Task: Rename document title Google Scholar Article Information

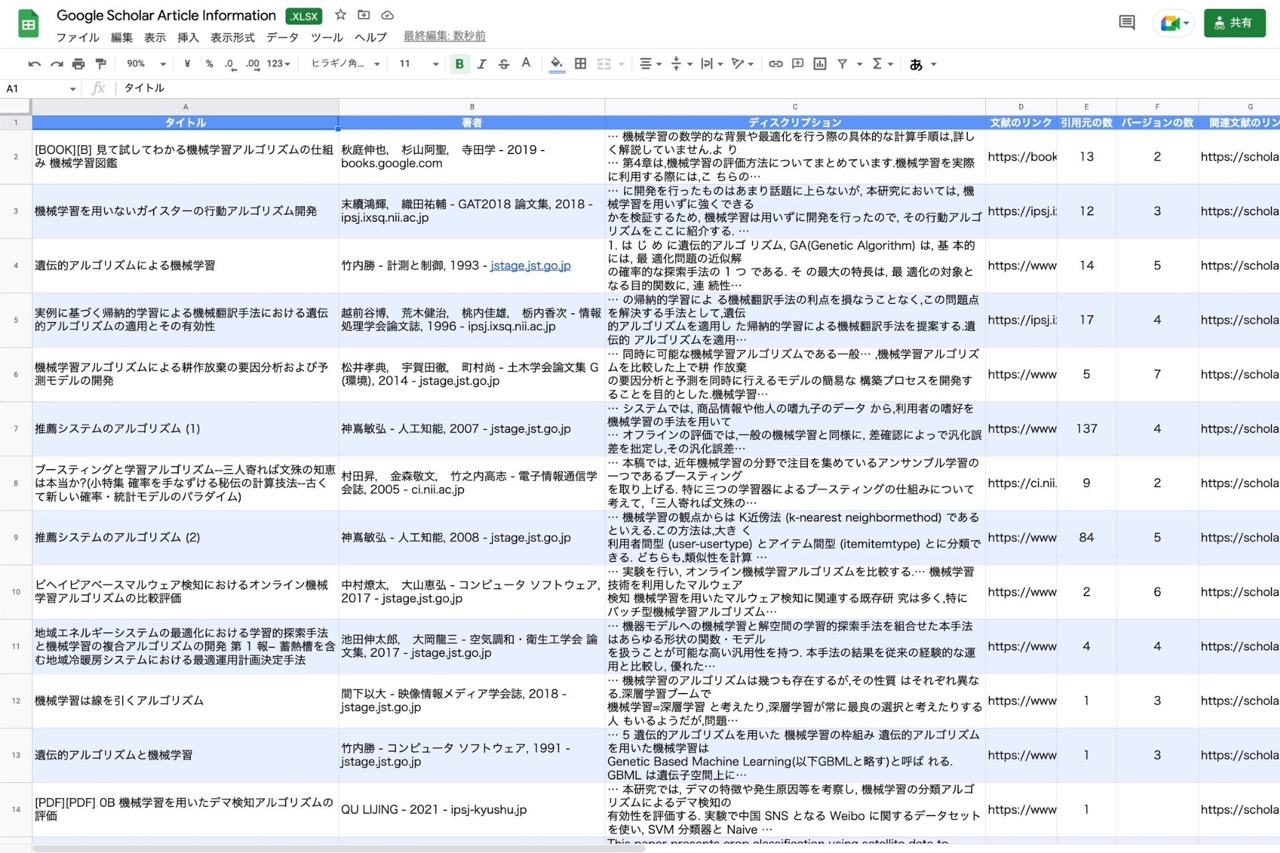Action: tap(166, 15)
